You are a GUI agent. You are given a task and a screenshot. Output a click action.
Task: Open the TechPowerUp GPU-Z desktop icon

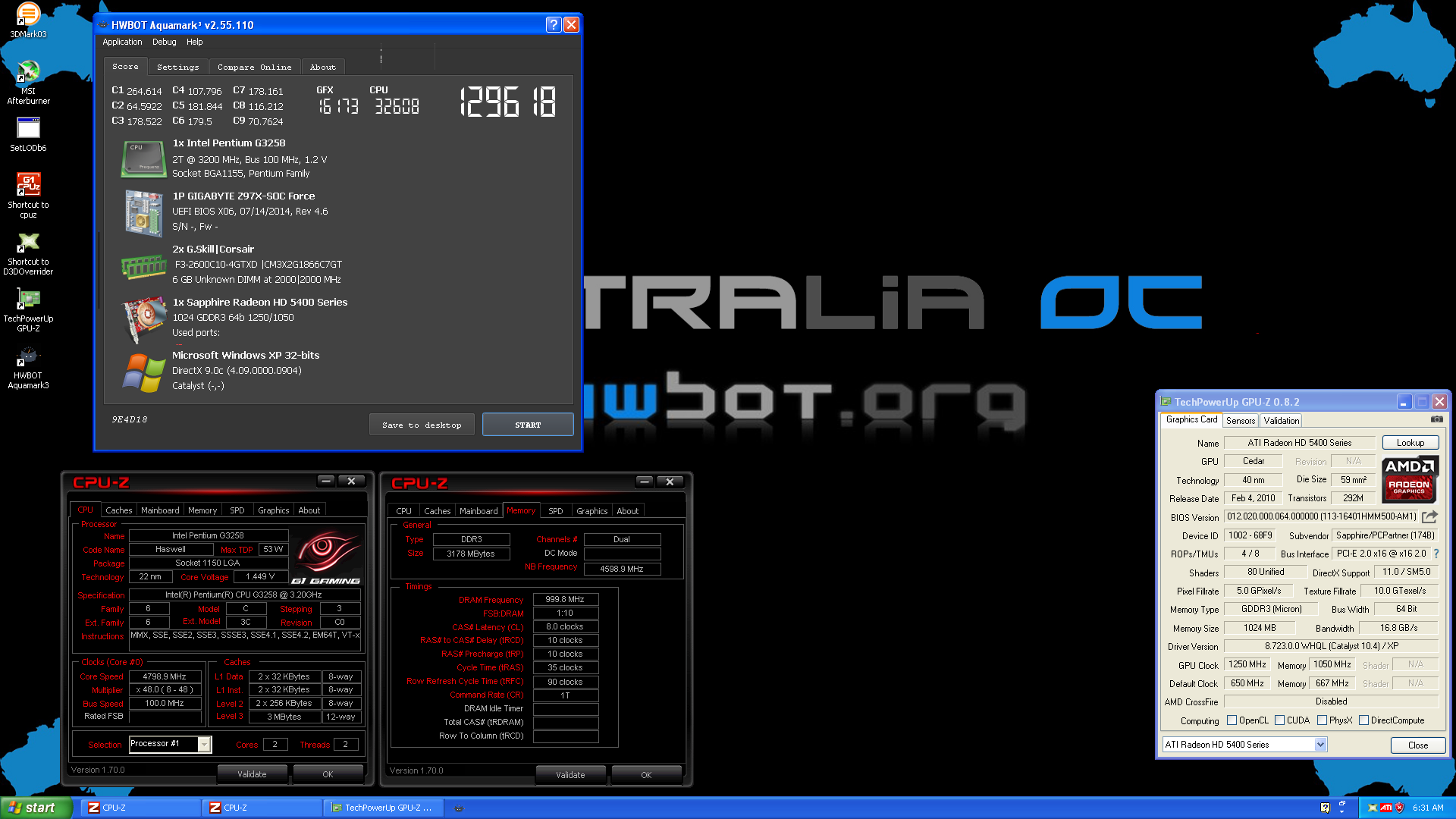tap(28, 309)
